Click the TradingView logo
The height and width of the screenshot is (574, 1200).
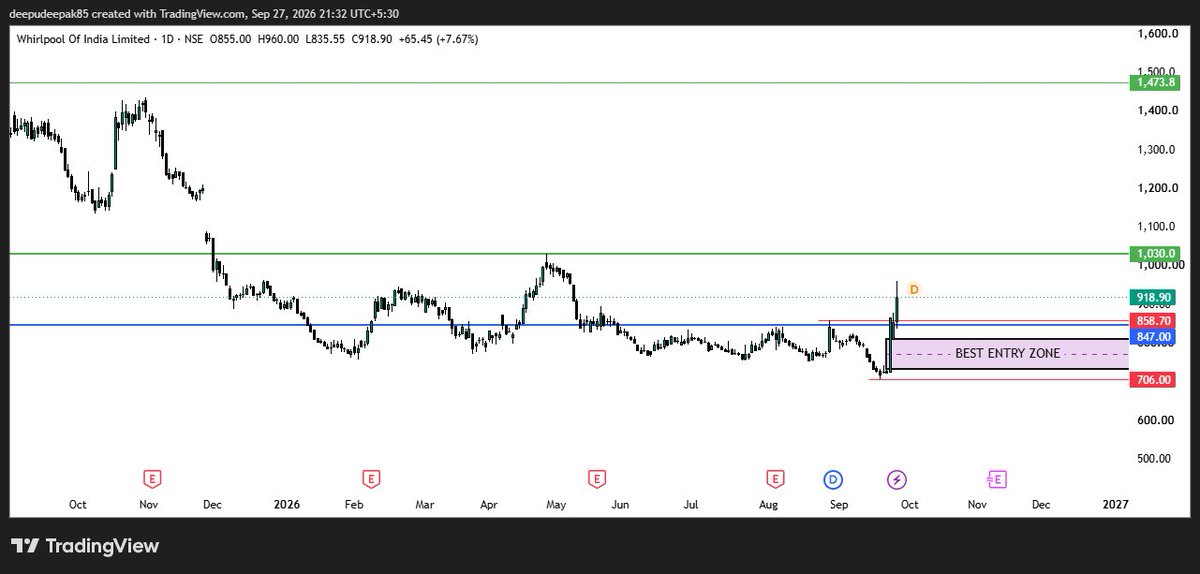(85, 546)
